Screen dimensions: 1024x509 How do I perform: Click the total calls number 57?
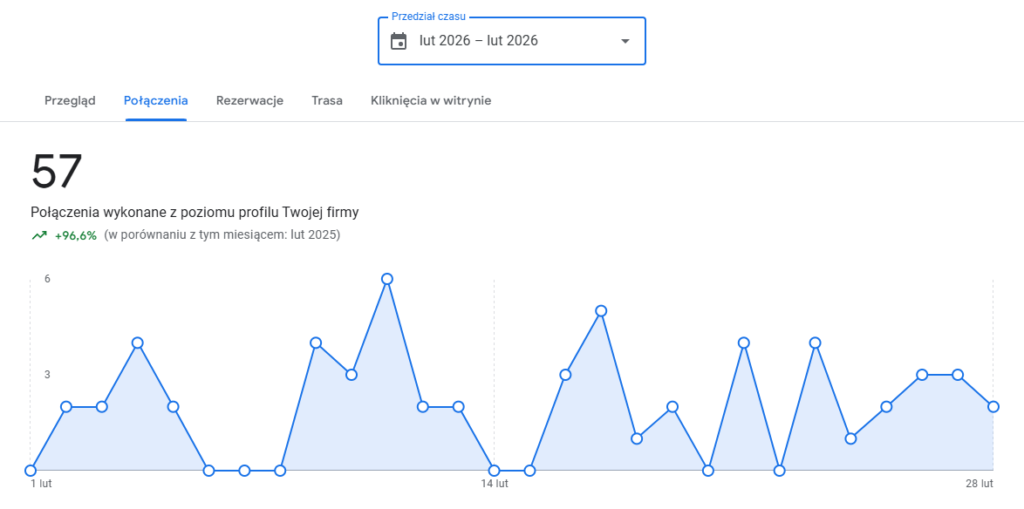(56, 172)
